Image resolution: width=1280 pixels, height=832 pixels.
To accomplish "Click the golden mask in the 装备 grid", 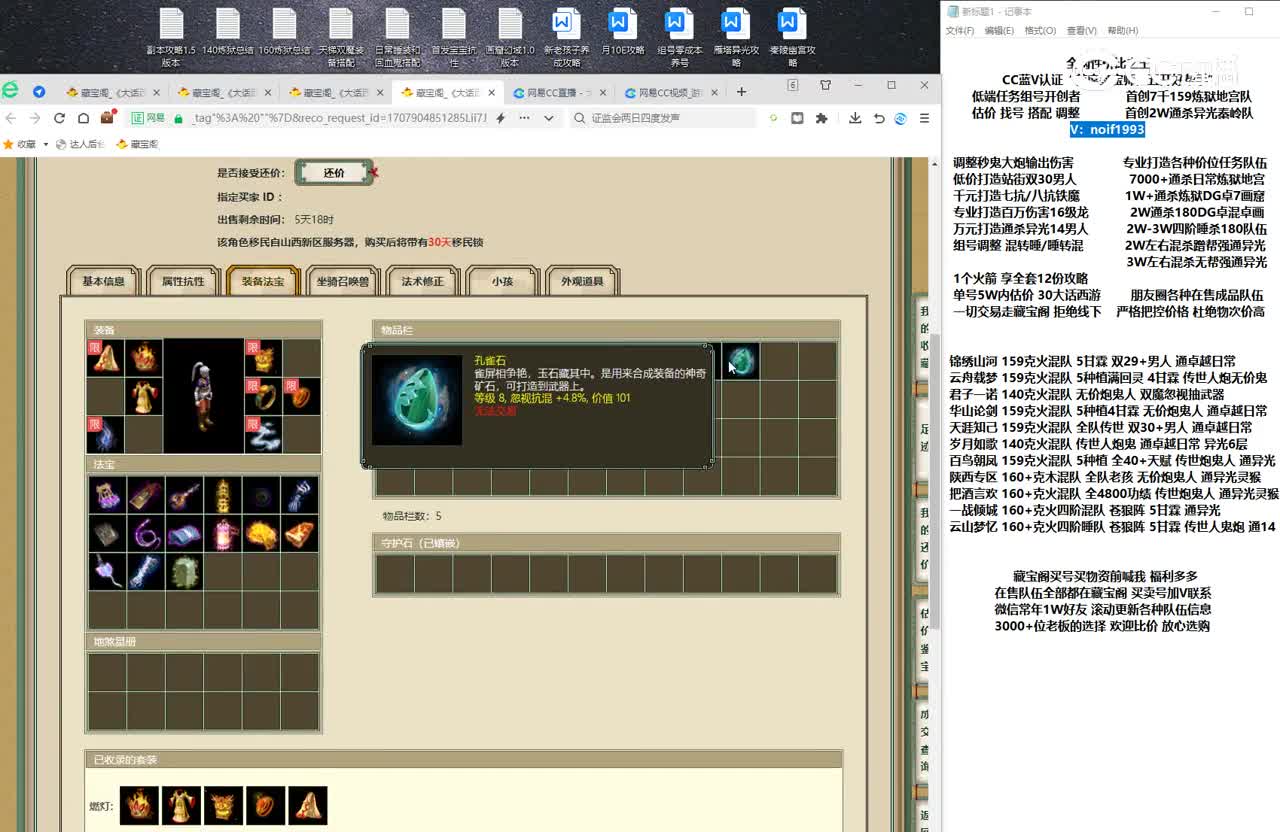I will point(263,357).
